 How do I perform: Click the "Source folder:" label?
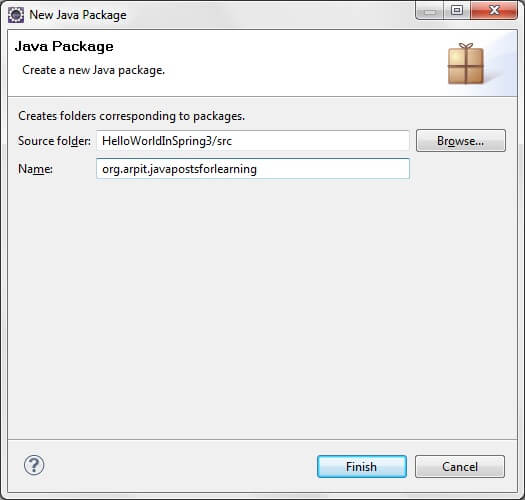[54, 141]
